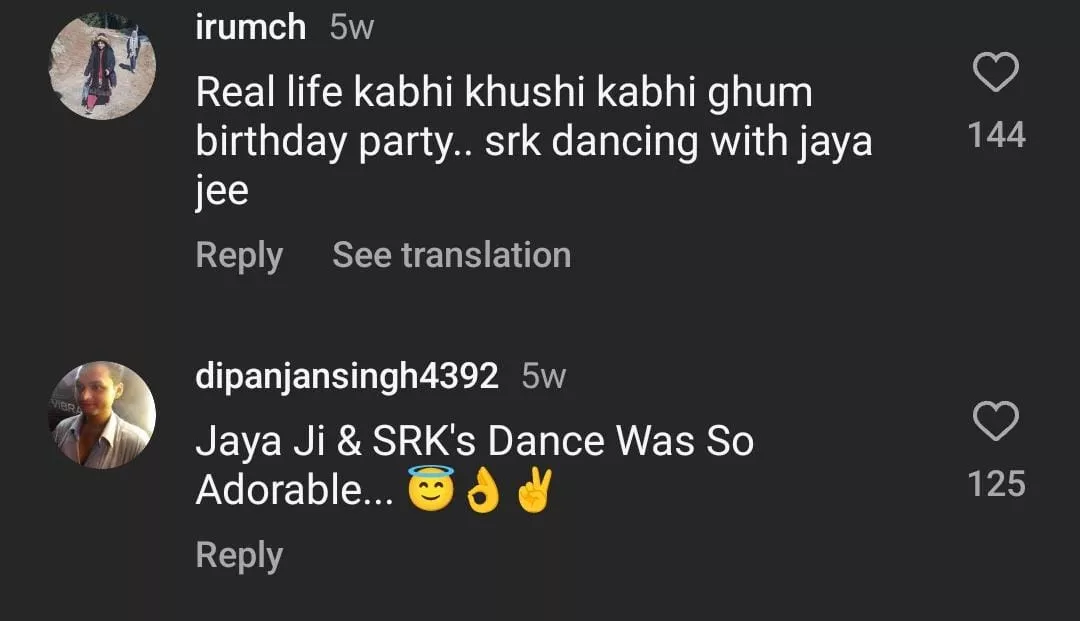Select the comment text starting 'Jaya Ji & SRK's'
The height and width of the screenshot is (621, 1080).
point(474,441)
